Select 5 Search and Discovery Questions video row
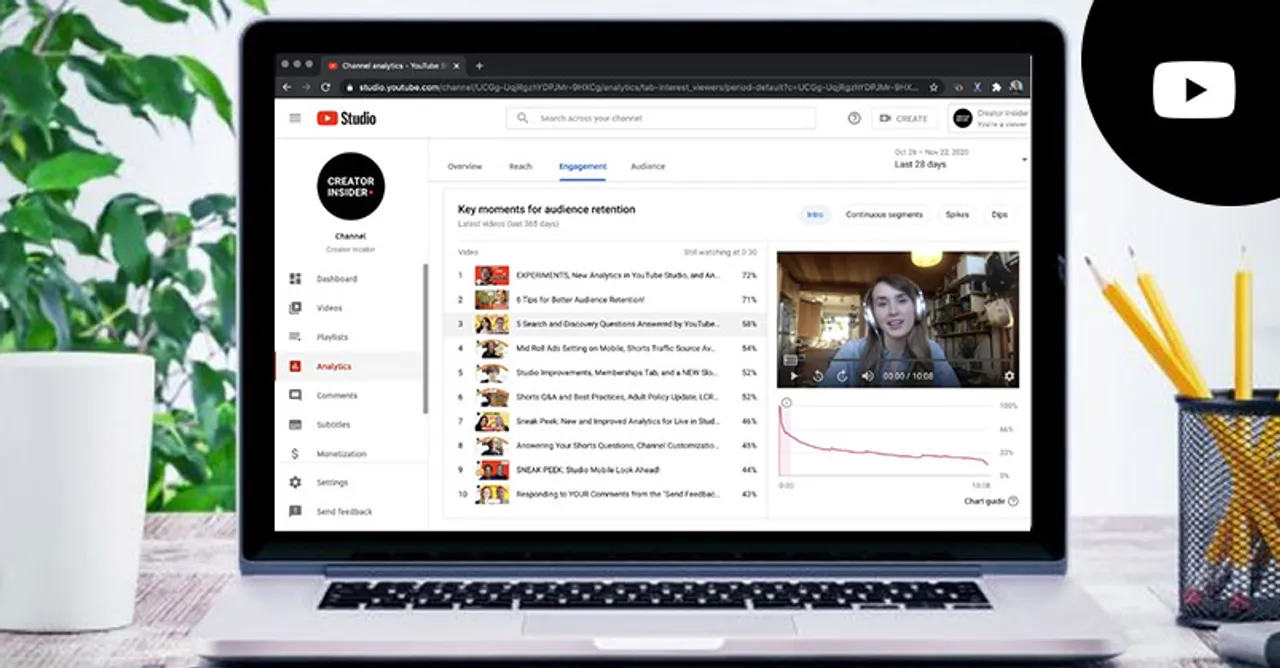 (605, 324)
